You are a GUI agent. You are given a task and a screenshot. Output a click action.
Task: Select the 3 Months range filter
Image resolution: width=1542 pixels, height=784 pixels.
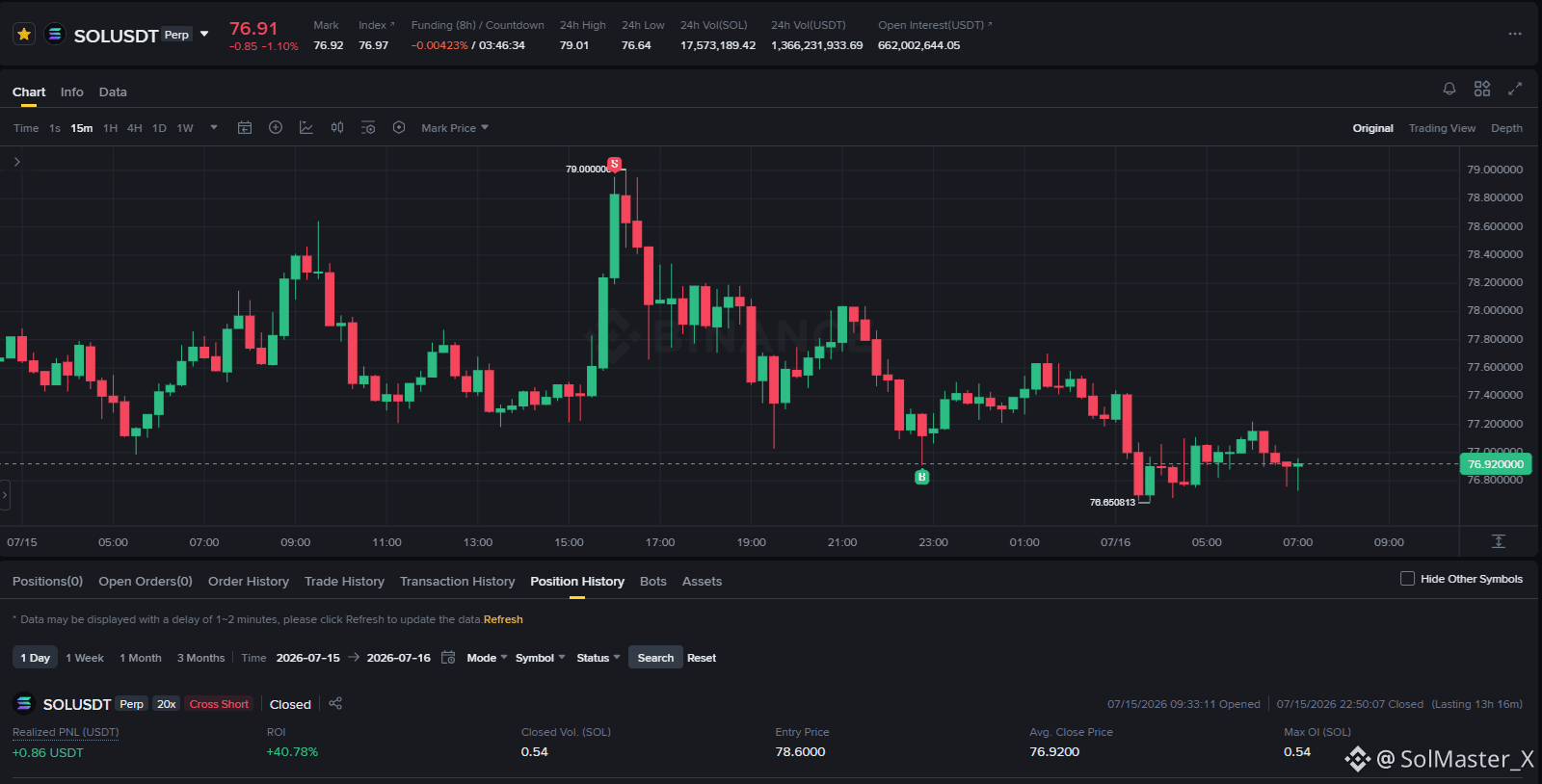[200, 658]
